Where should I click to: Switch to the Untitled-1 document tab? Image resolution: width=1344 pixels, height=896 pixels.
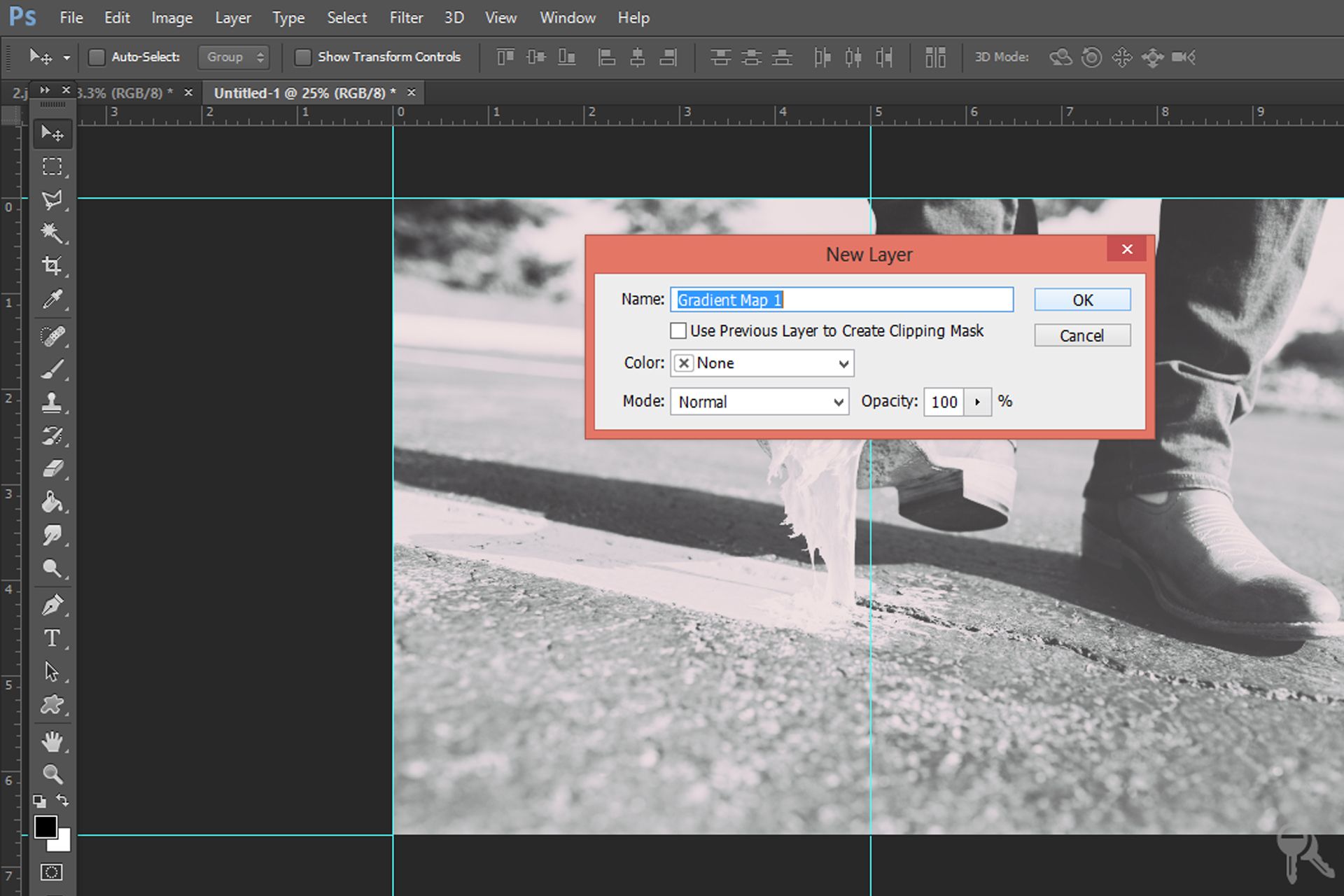click(x=304, y=92)
